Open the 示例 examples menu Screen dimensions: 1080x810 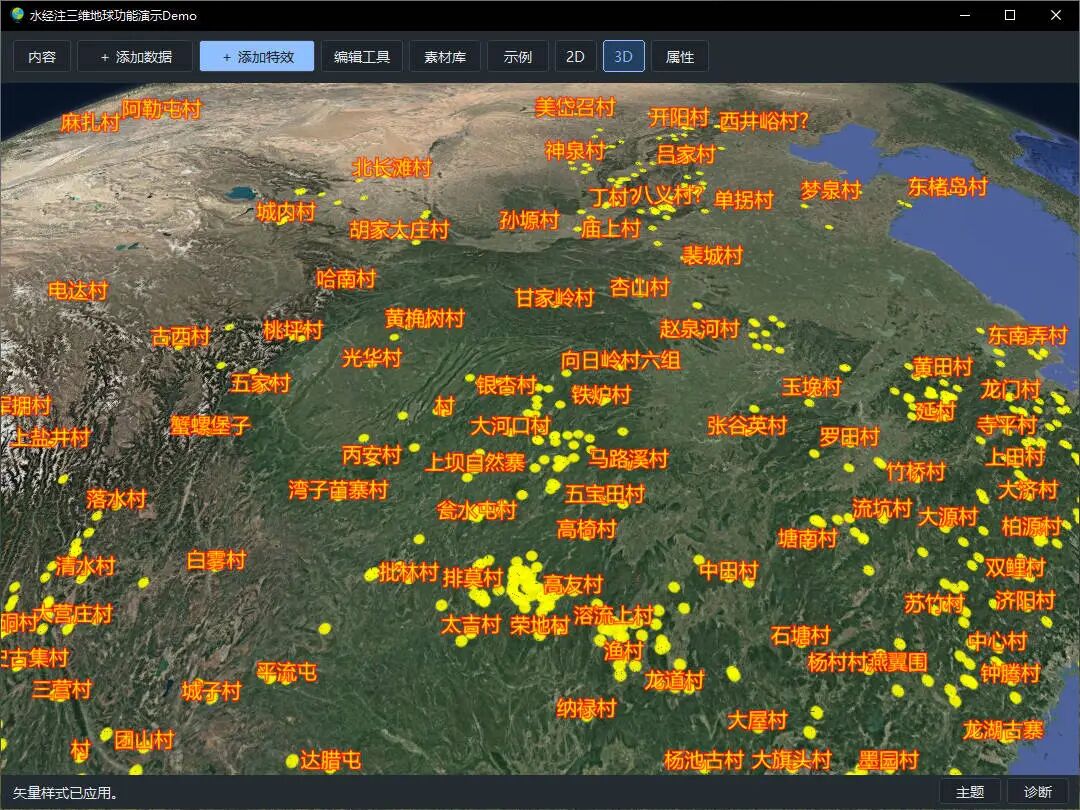pyautogui.click(x=518, y=56)
